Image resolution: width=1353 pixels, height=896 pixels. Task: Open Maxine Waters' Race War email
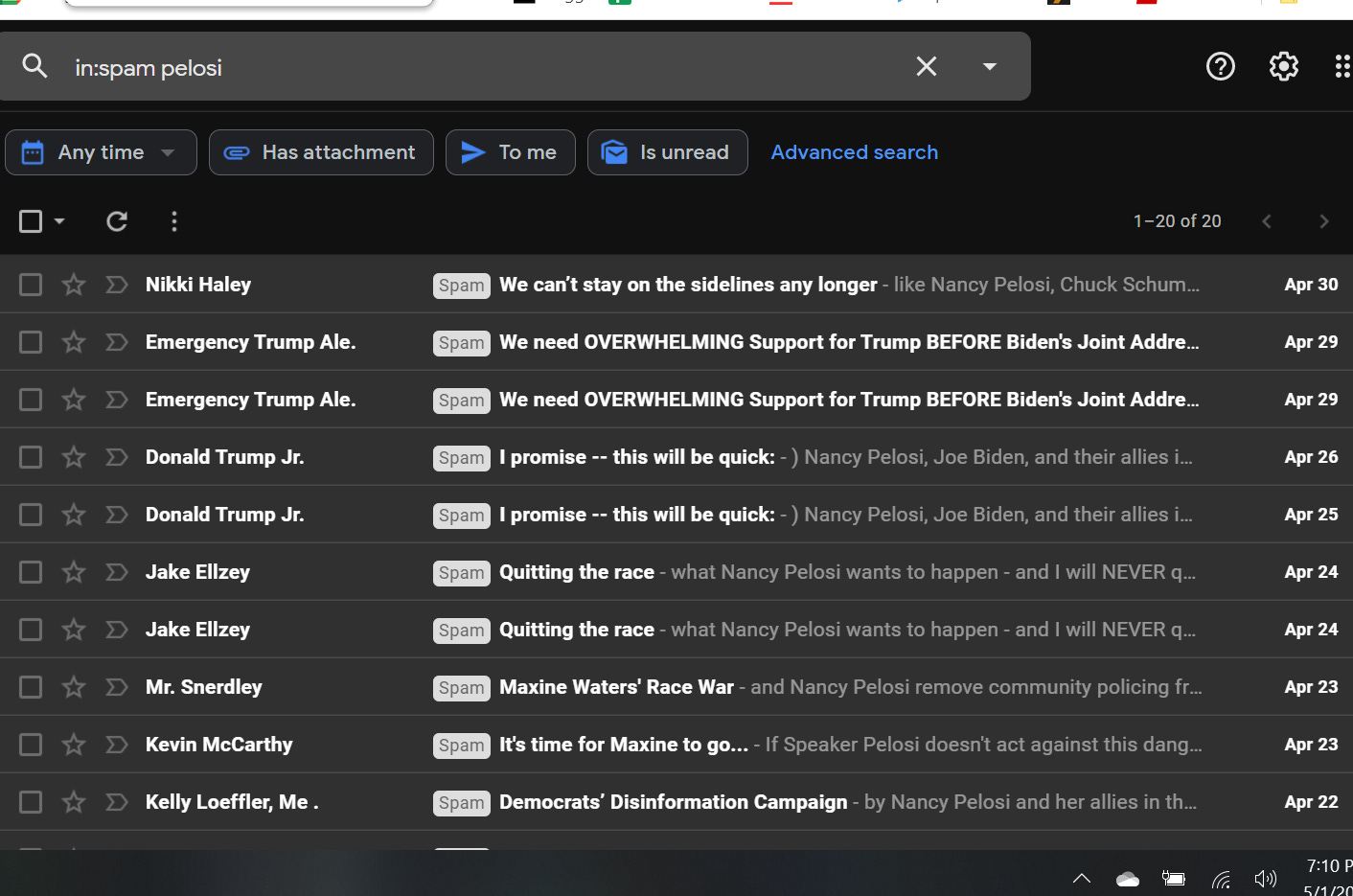click(x=676, y=687)
